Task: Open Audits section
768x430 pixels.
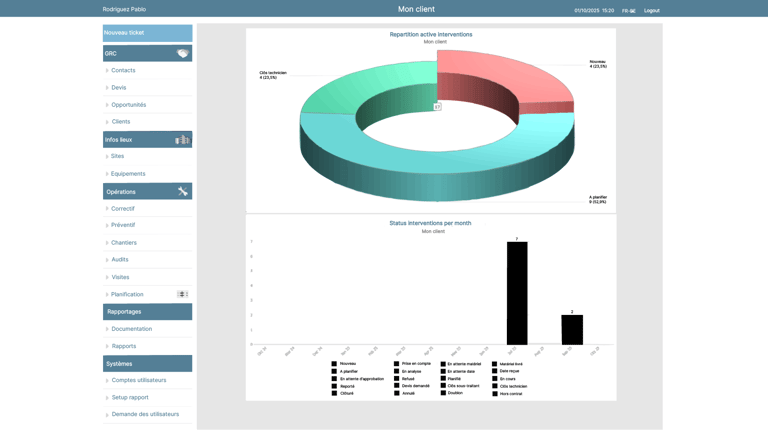Action: tap(120, 260)
